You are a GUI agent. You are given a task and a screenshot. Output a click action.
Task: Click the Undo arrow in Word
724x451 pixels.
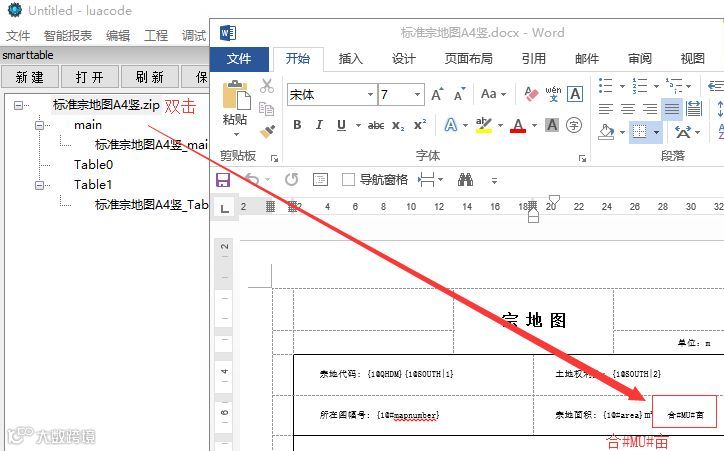coord(252,179)
